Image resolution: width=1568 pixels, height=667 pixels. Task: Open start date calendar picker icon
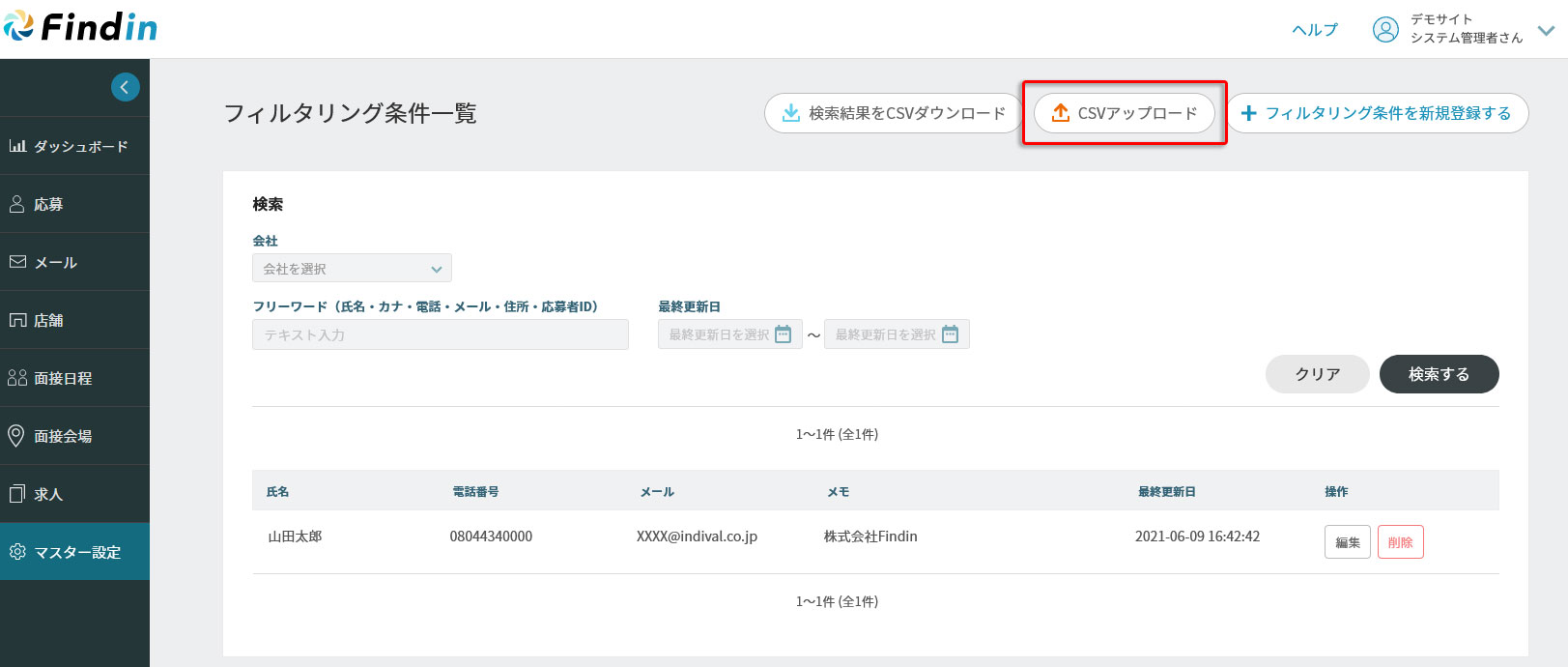pyautogui.click(x=784, y=334)
